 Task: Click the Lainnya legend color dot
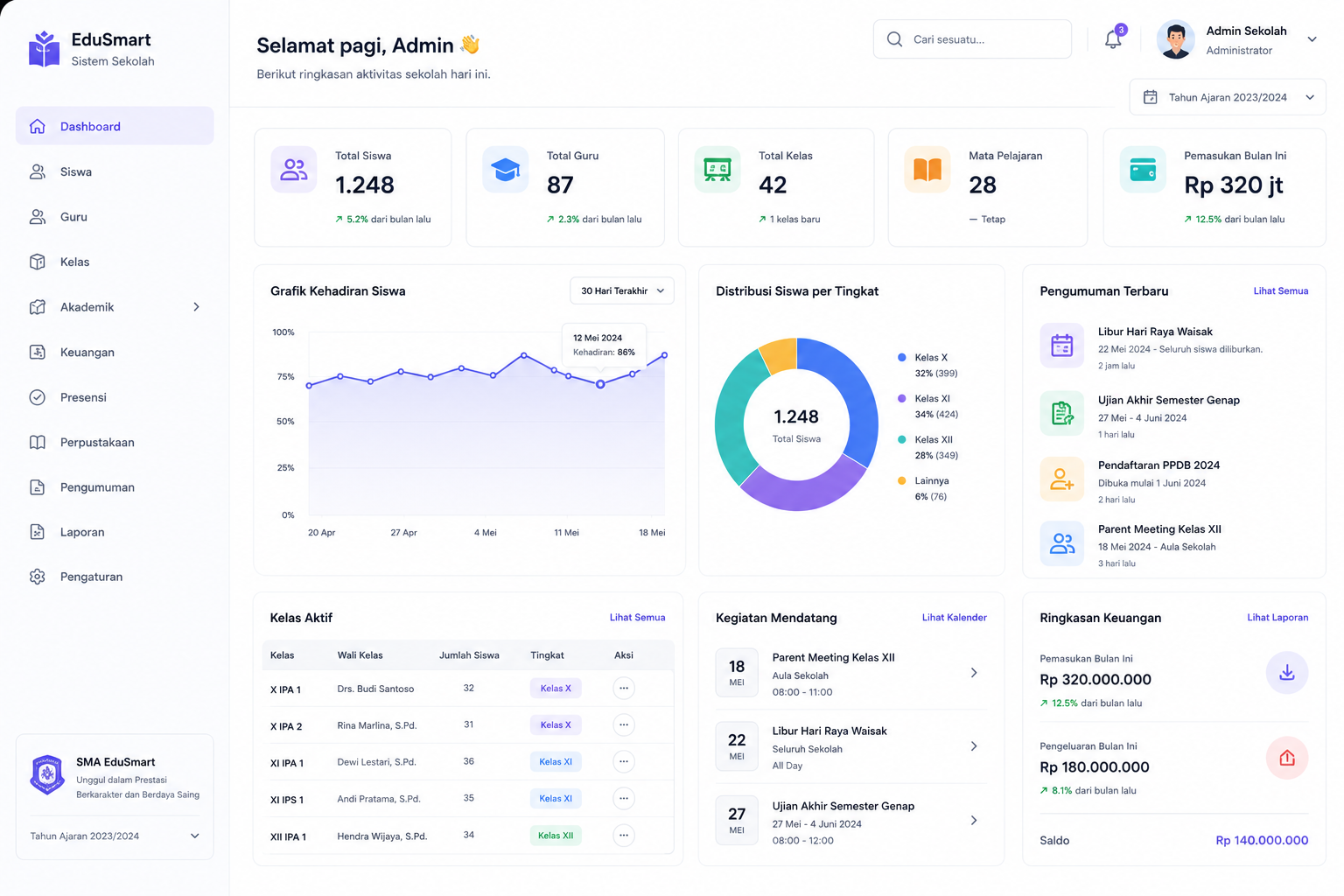tap(901, 480)
